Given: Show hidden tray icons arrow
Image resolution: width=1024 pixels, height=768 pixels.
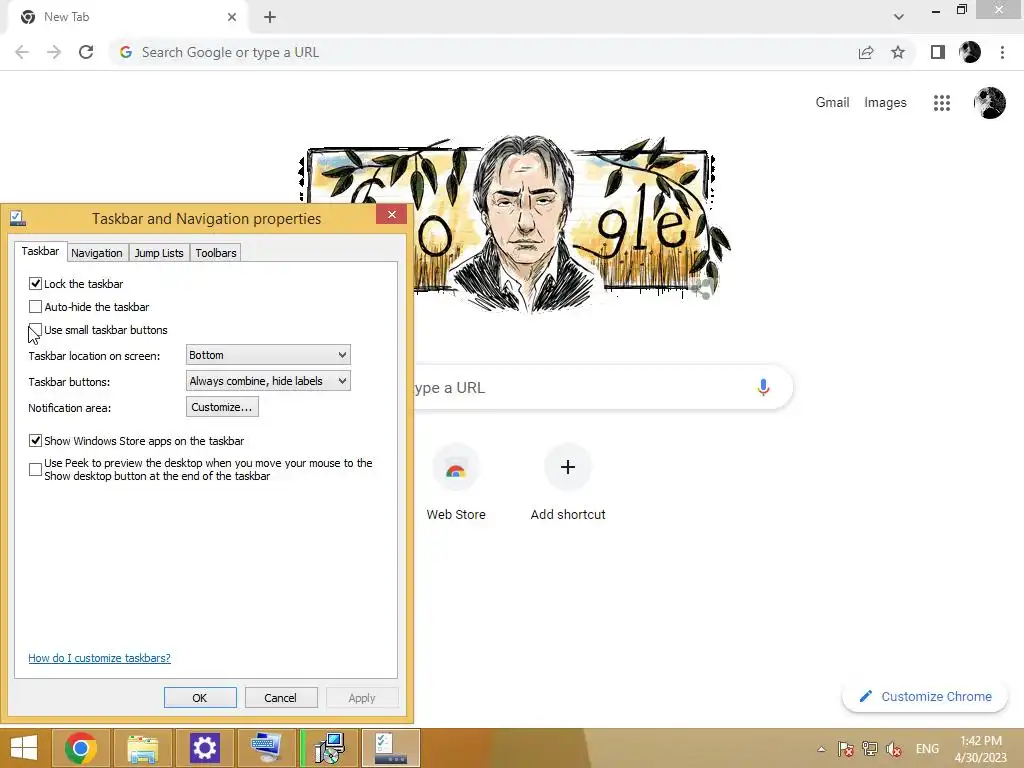Looking at the screenshot, I should click(822, 749).
